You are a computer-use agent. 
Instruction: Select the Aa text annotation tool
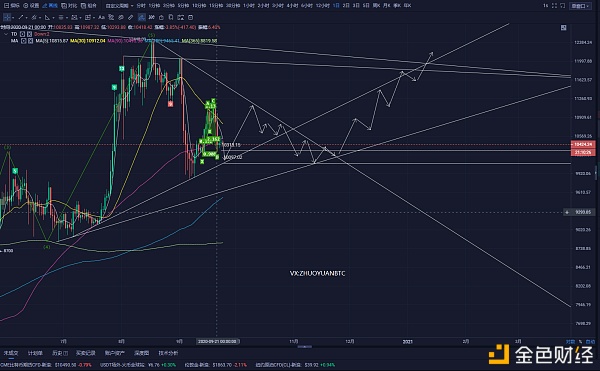pyautogui.click(x=101, y=17)
